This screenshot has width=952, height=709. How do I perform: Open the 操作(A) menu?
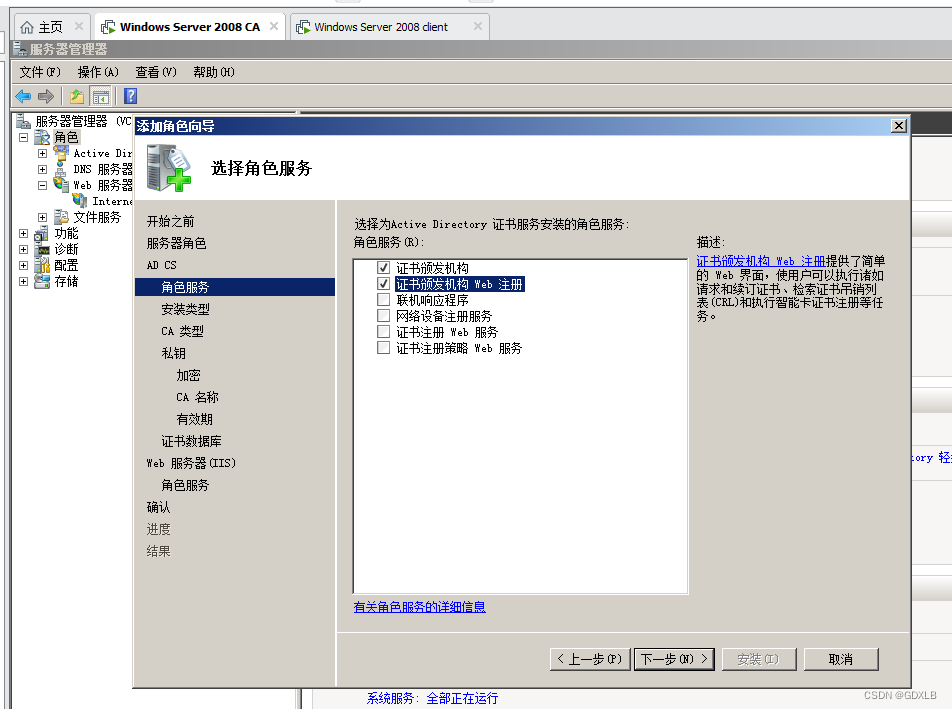98,72
